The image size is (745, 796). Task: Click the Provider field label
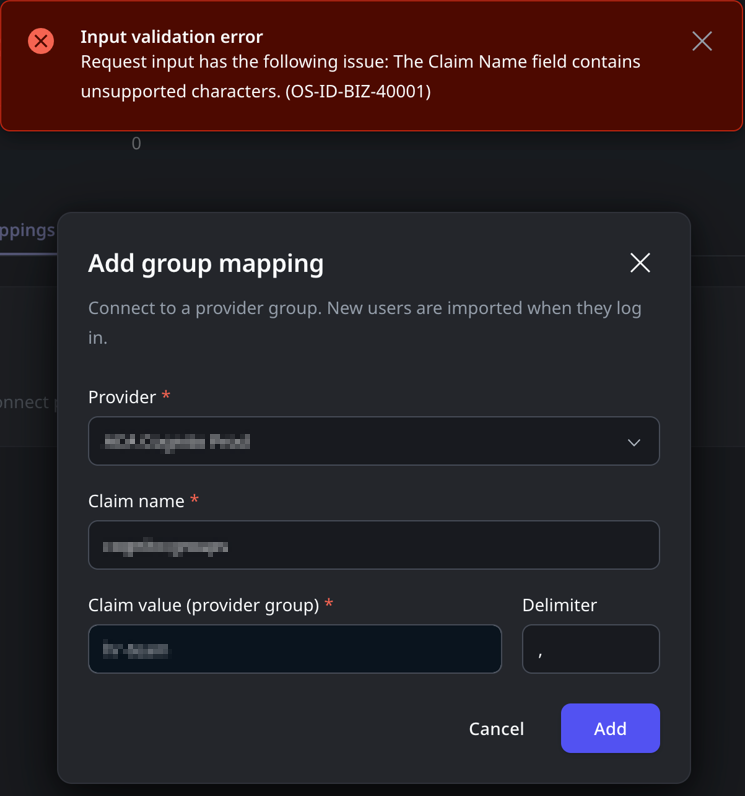tap(122, 397)
